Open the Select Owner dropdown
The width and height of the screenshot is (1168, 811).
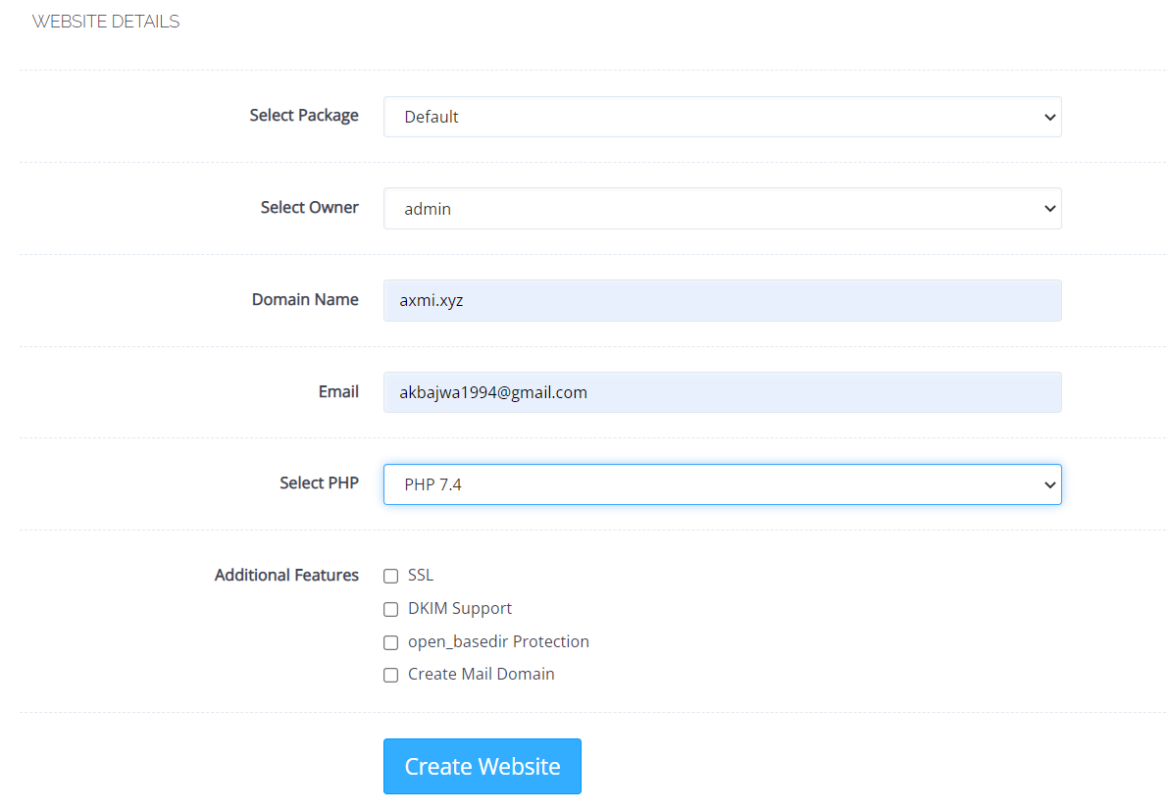click(722, 209)
